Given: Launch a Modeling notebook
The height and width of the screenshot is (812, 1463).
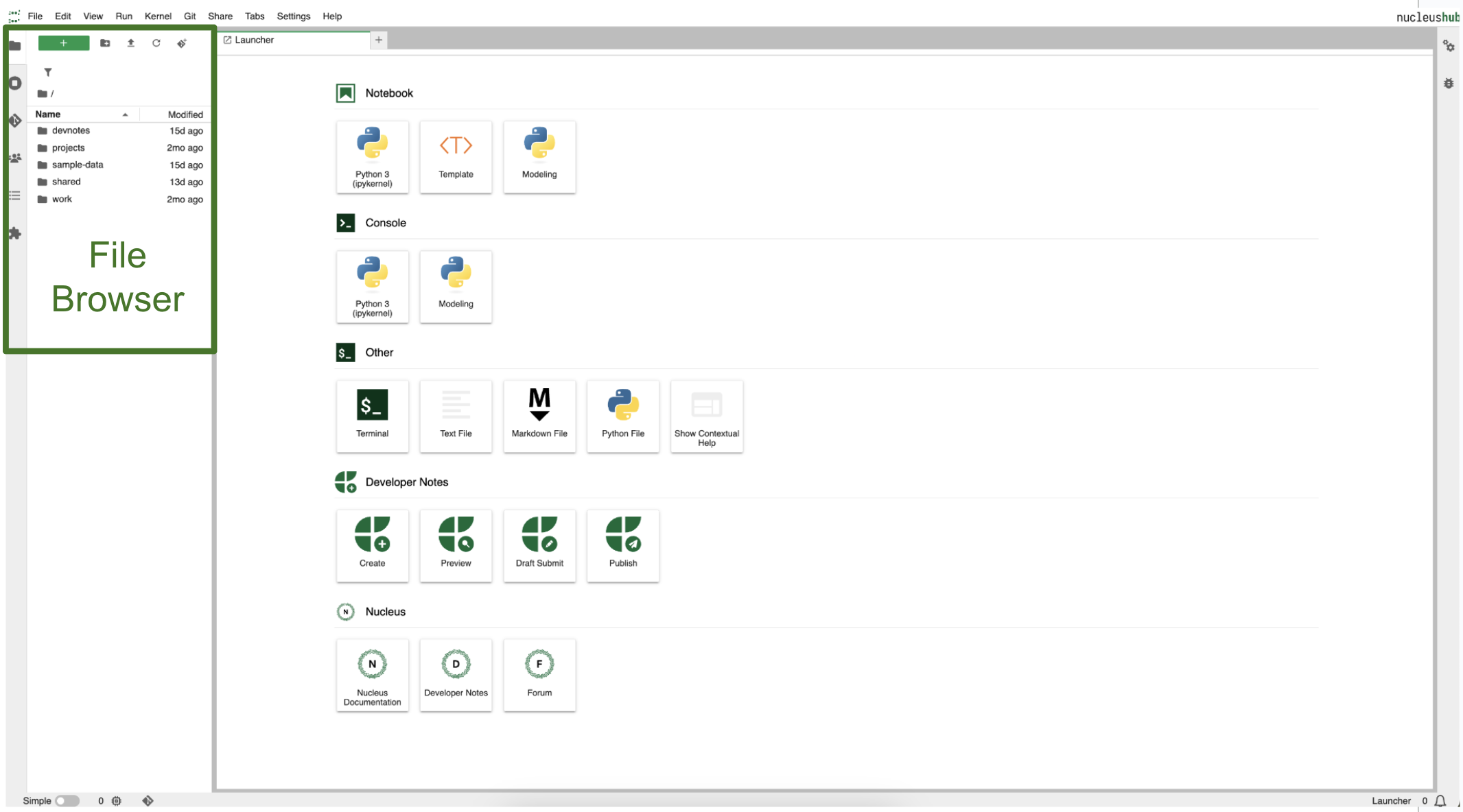Looking at the screenshot, I should coord(539,157).
